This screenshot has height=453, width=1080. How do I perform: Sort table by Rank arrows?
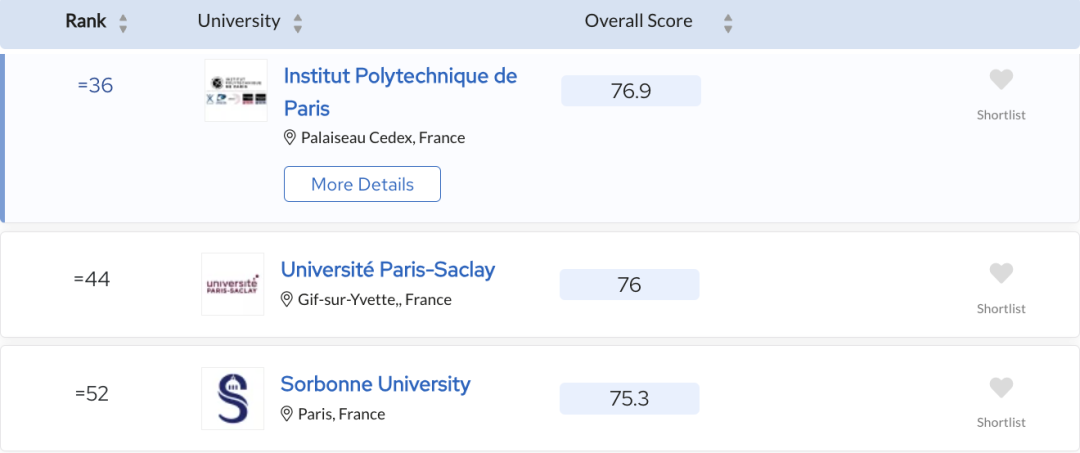click(123, 23)
